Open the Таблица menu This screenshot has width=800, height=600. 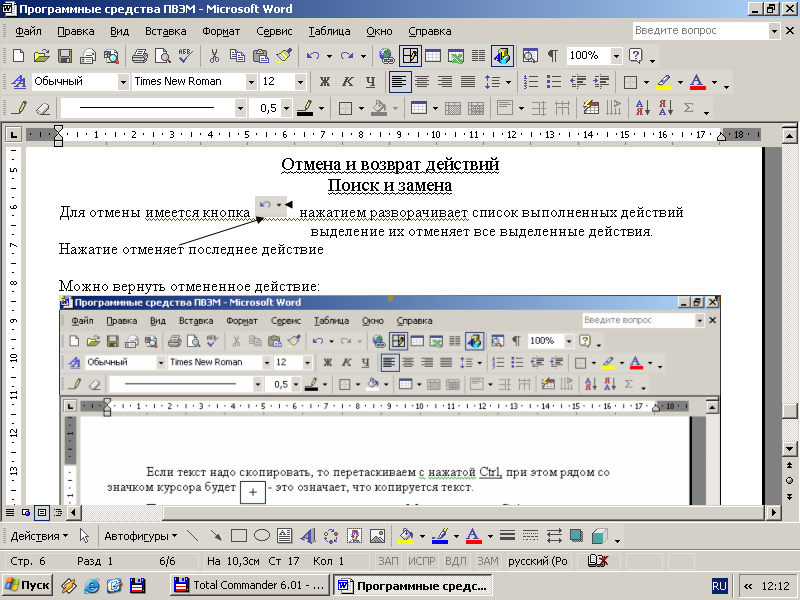tap(329, 32)
